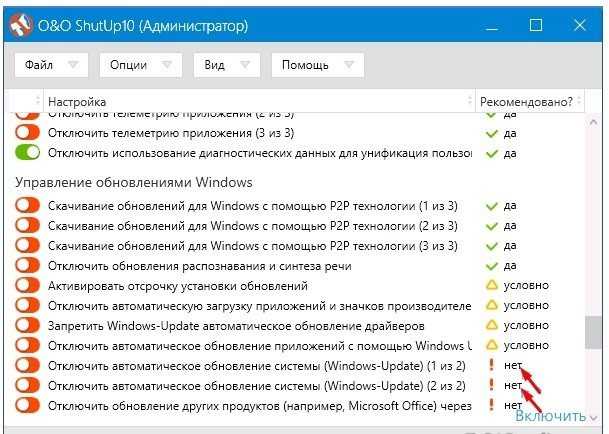Open the Опции menu
This screenshot has height=434, width=609.
pyautogui.click(x=141, y=65)
